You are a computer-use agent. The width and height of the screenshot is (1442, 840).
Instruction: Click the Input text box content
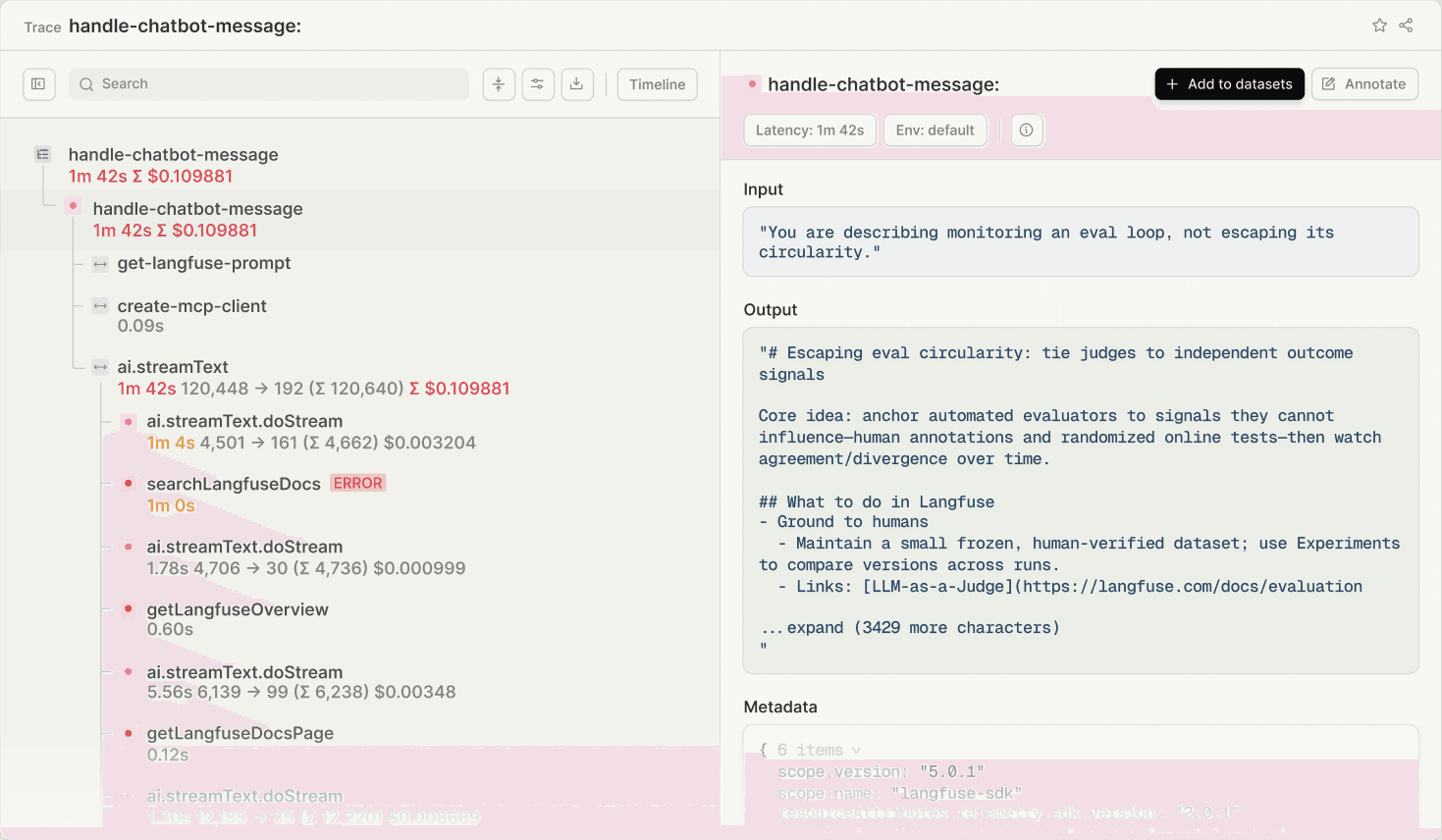[1081, 241]
